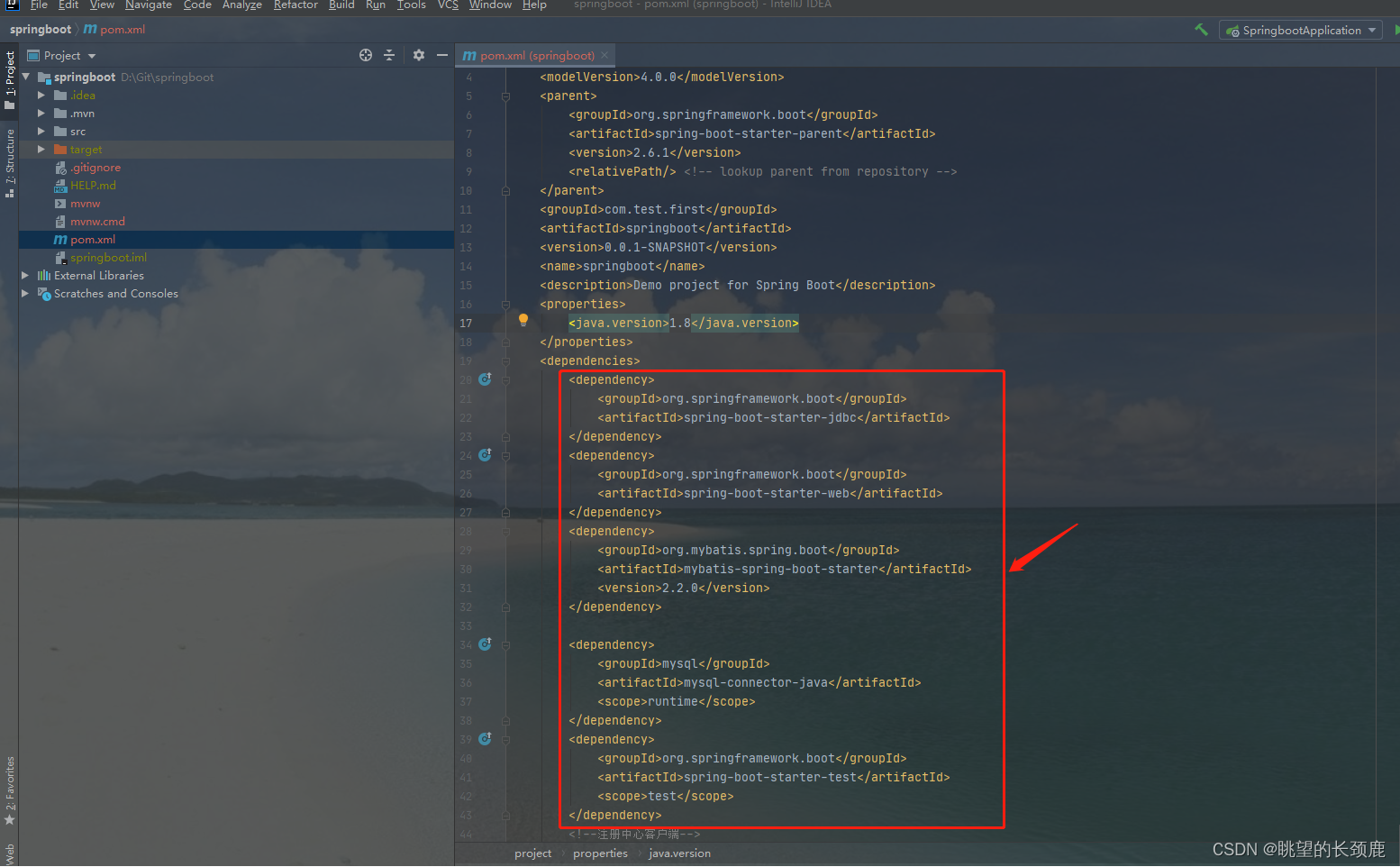Click the spring-boot-starter-jdbc artifactId line
This screenshot has height=867, width=1400.
(774, 417)
